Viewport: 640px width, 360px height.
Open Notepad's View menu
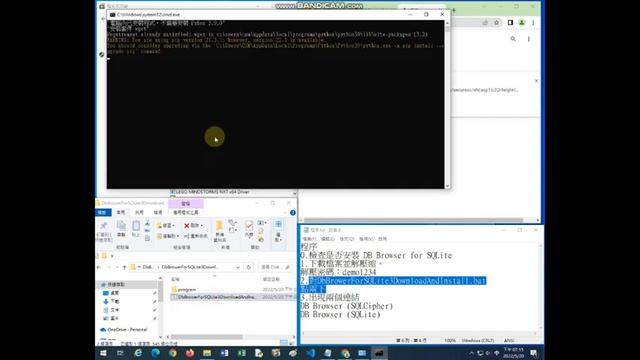[x=366, y=239]
